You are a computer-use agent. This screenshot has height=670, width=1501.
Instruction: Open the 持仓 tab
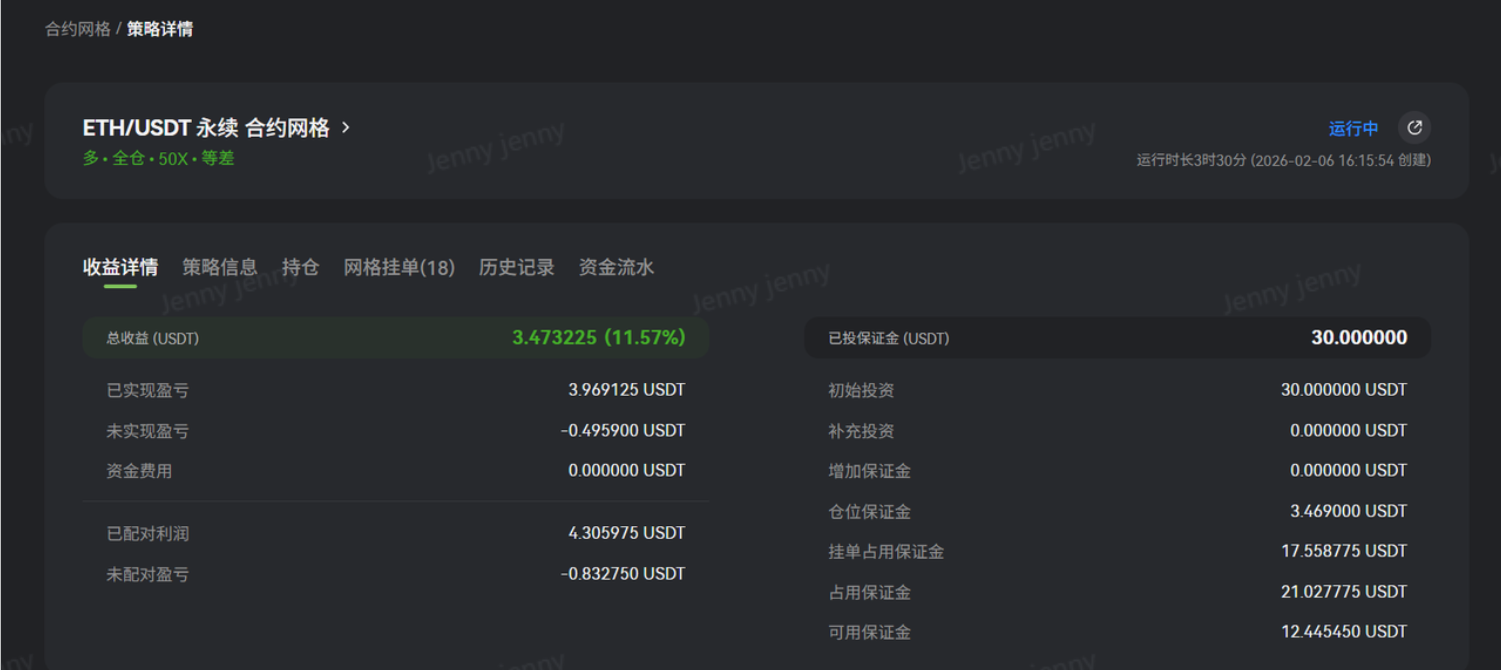pos(300,267)
